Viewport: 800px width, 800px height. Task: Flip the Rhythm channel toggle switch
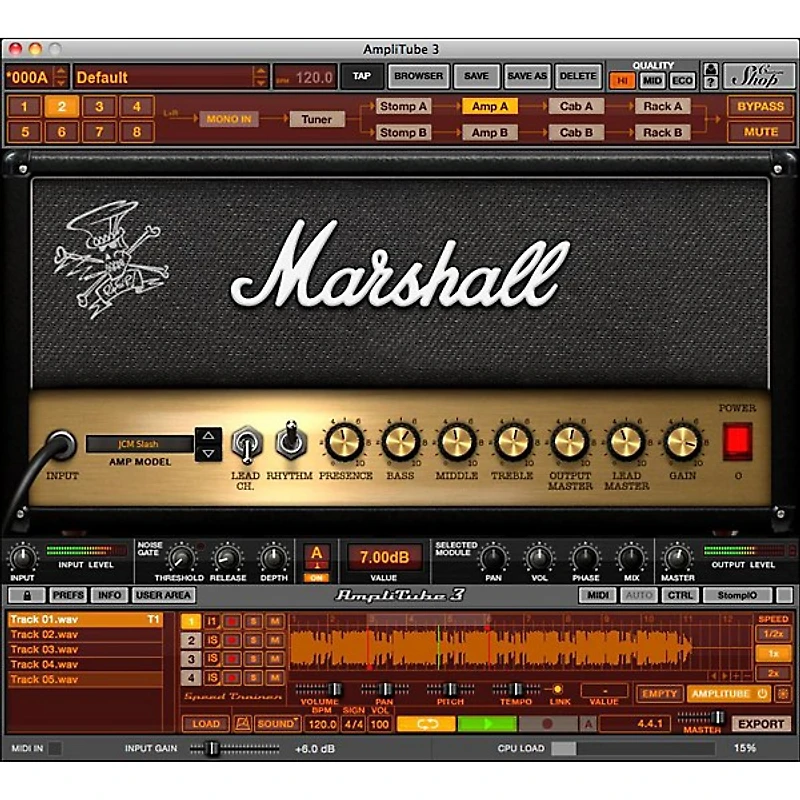pos(291,440)
